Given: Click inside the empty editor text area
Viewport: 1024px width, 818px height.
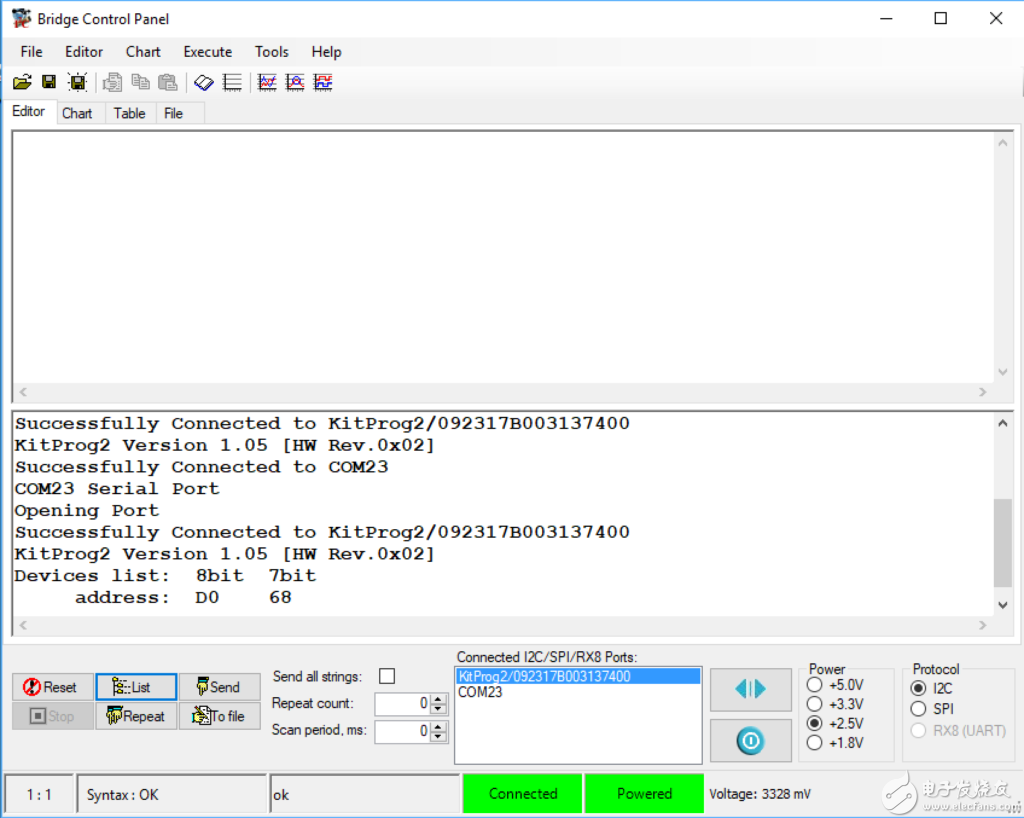Looking at the screenshot, I should coord(503,258).
